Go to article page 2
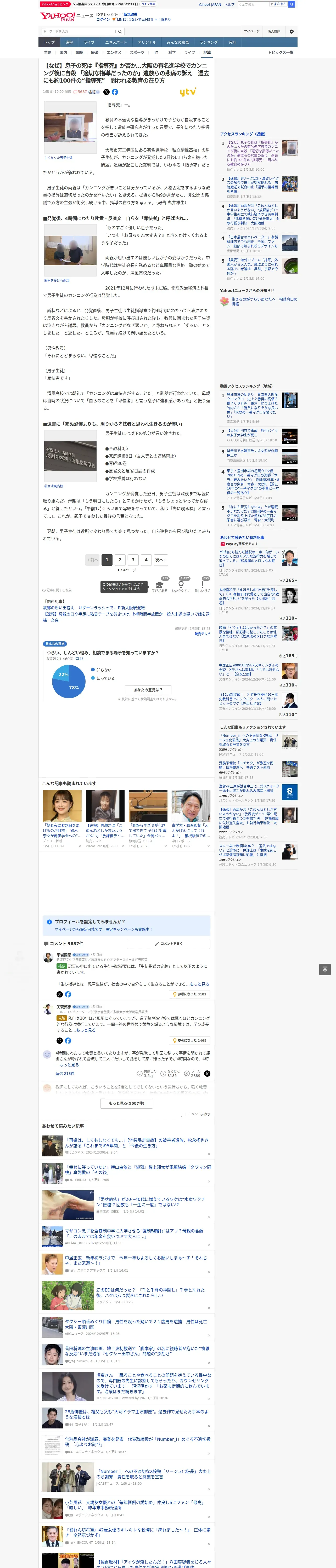Viewport: 336px width, 1568px height. 120,560
